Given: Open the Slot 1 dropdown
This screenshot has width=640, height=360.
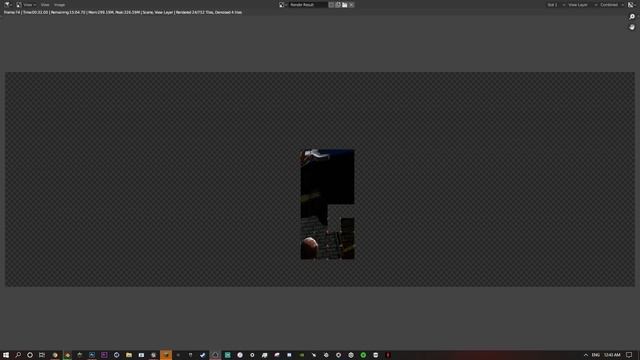Looking at the screenshot, I should 555,4.
